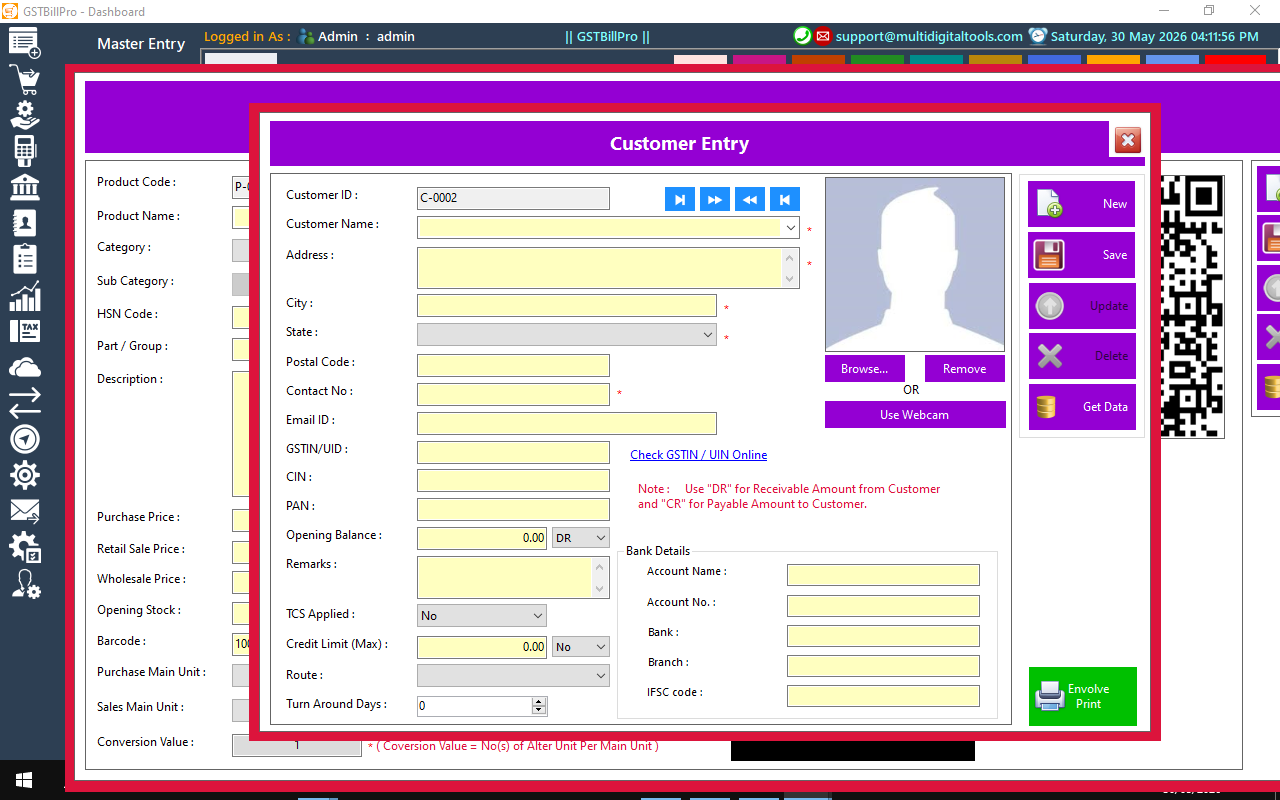Jump to first record with skip-back arrow
This screenshot has height=800, width=1280.
point(785,199)
